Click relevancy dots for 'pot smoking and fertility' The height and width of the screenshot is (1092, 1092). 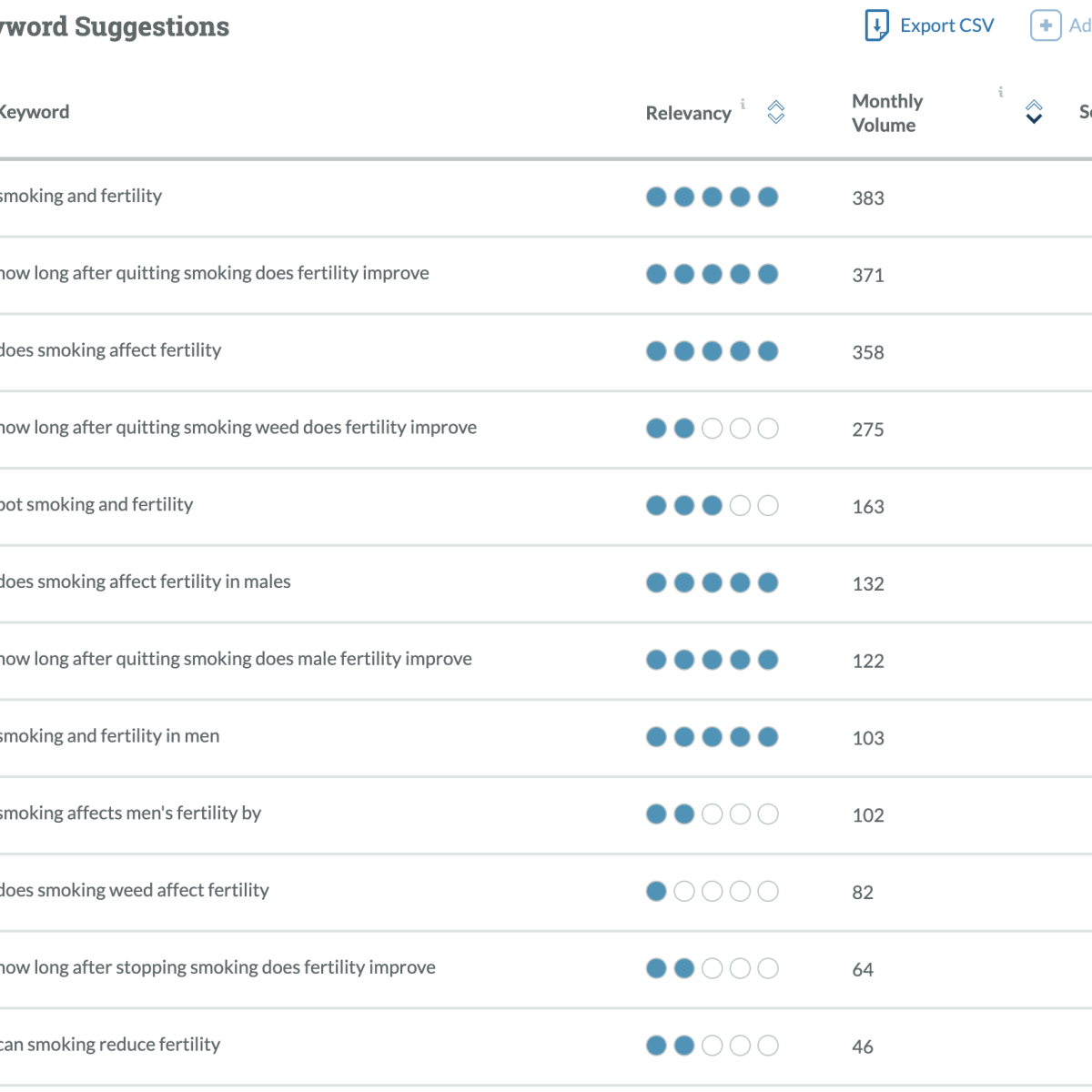click(712, 505)
